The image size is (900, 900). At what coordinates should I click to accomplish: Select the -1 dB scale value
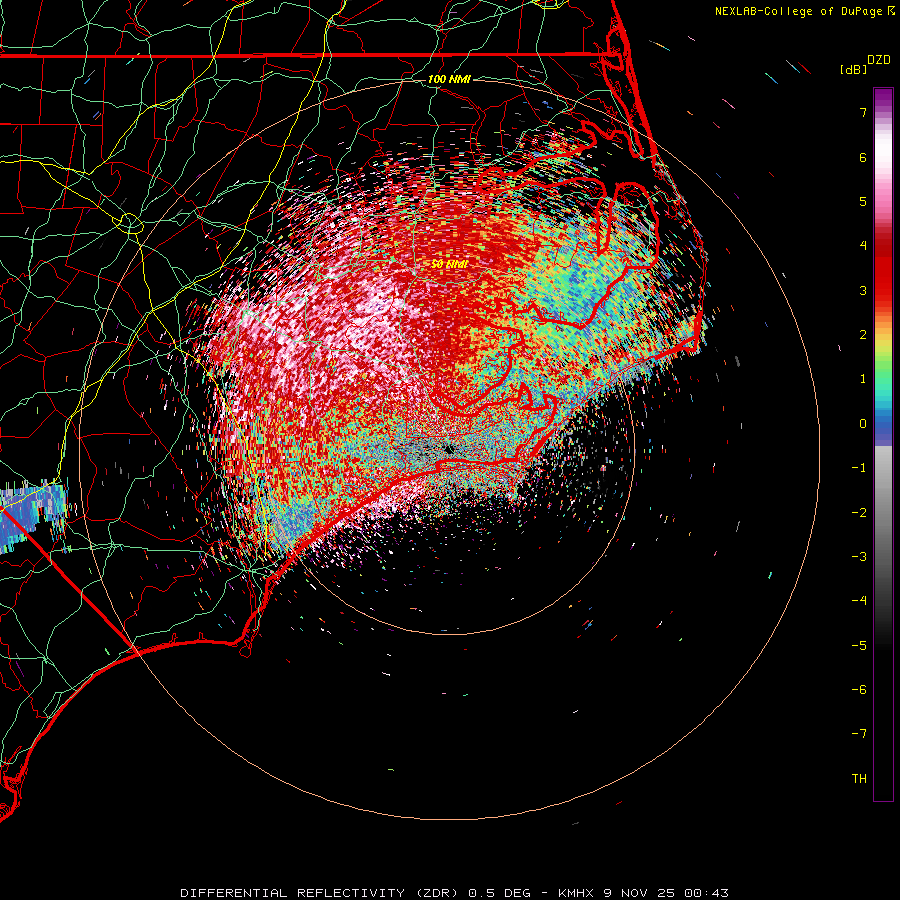[859, 468]
